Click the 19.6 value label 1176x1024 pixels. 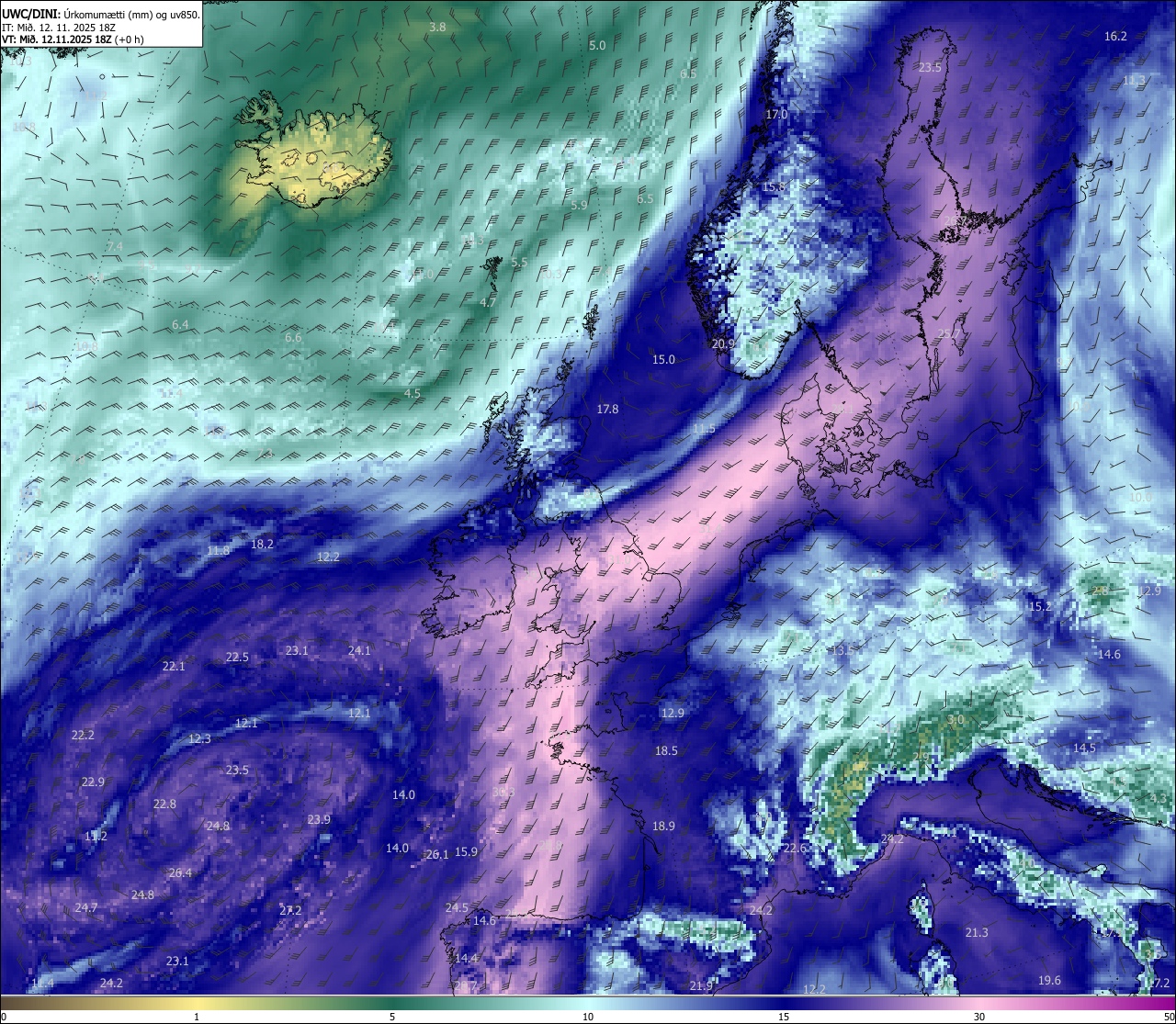tap(1049, 980)
